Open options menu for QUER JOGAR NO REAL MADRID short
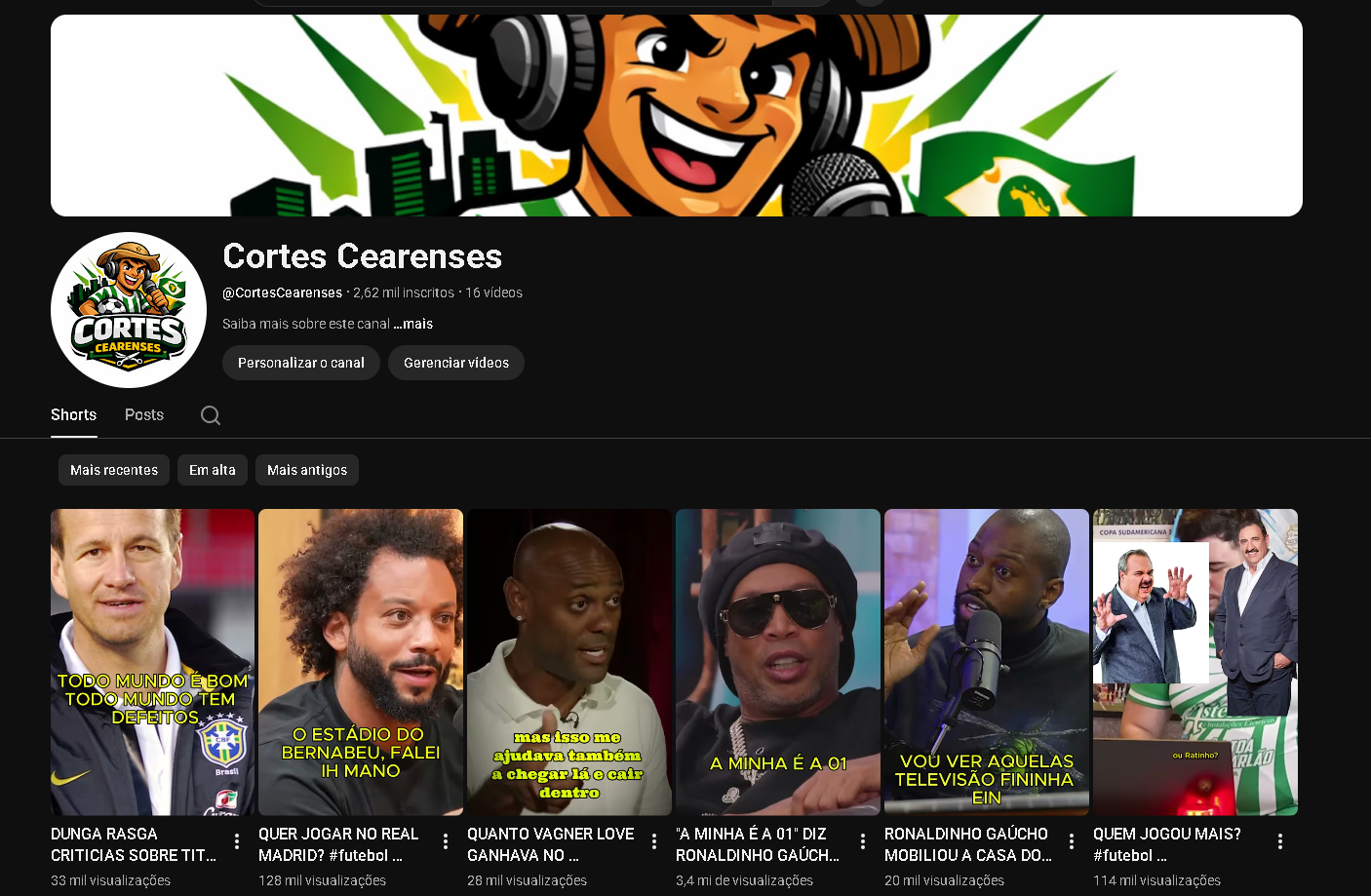 (446, 841)
